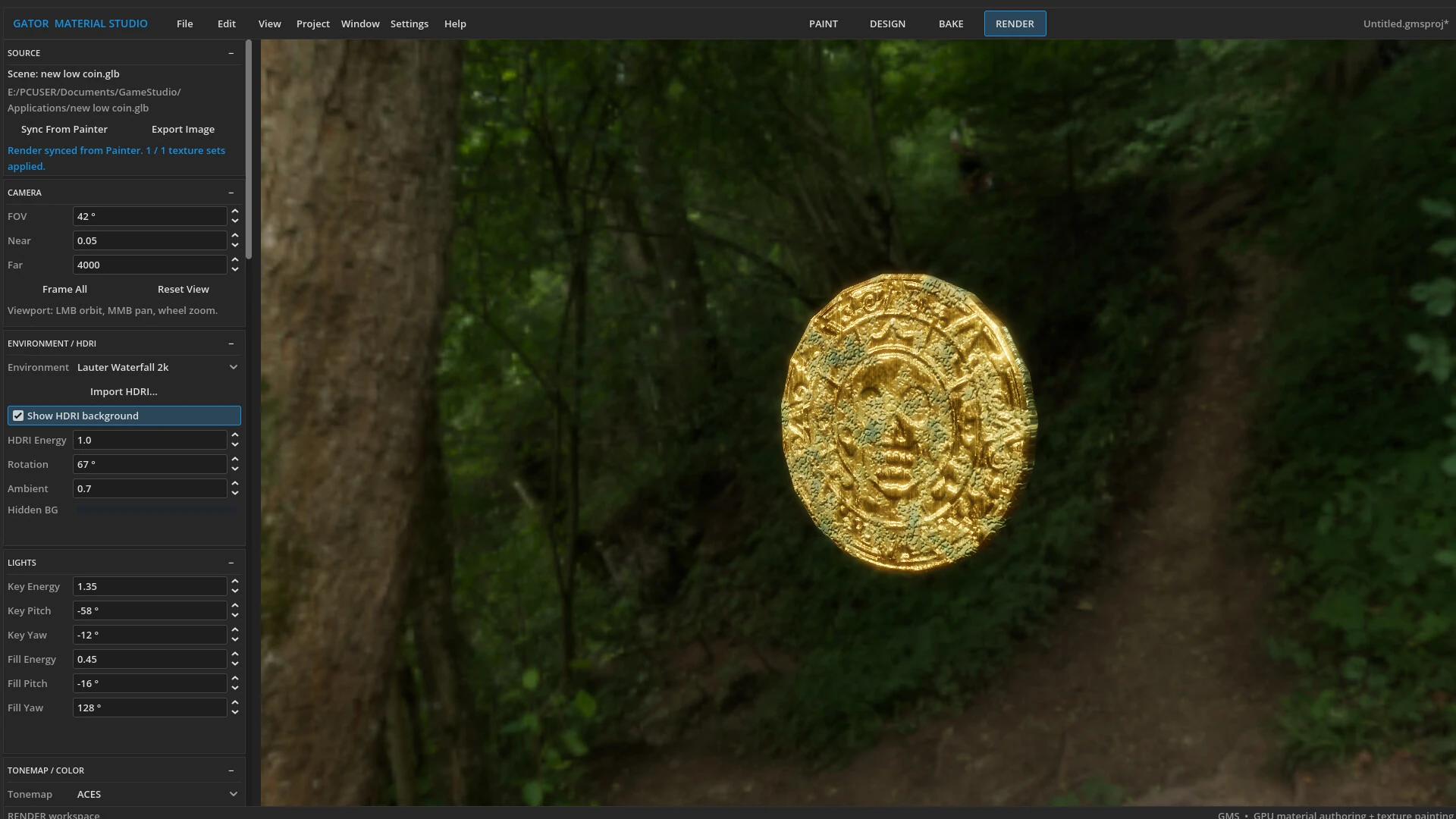Decrease HDRI Energy with down stepper arrow
The width and height of the screenshot is (1456, 819).
[x=235, y=445]
